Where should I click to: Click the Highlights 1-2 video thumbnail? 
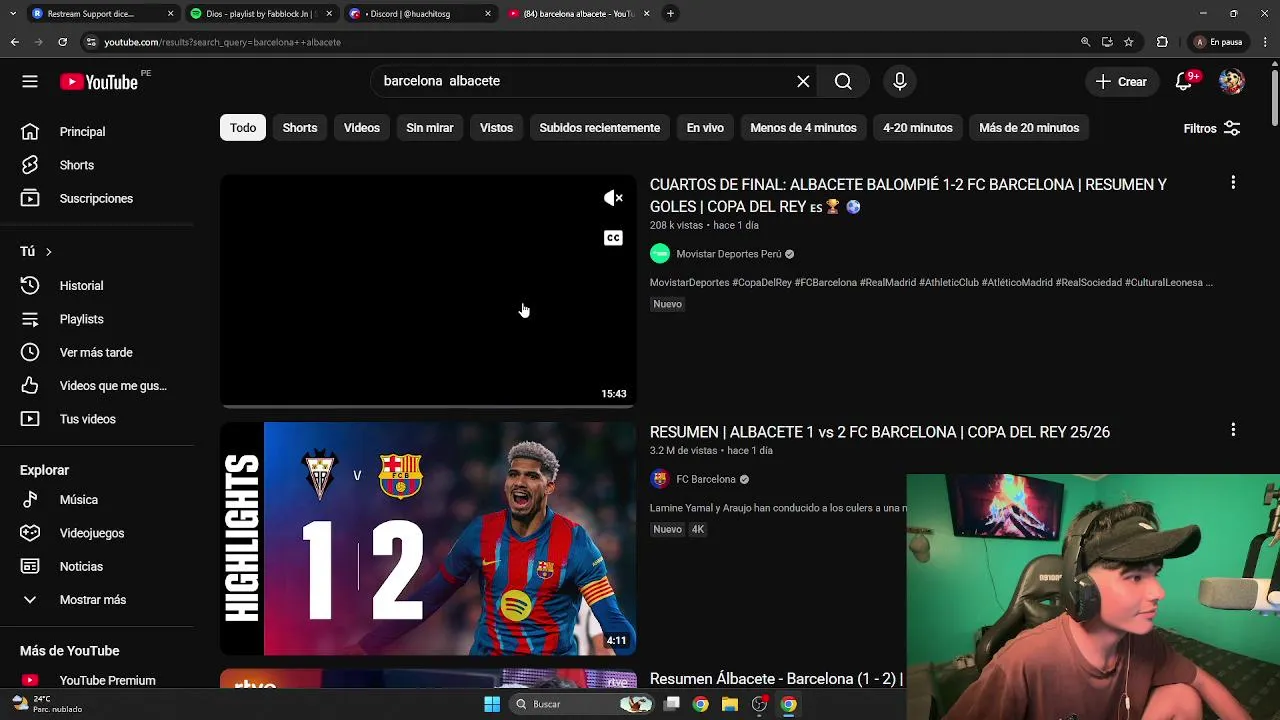click(428, 538)
